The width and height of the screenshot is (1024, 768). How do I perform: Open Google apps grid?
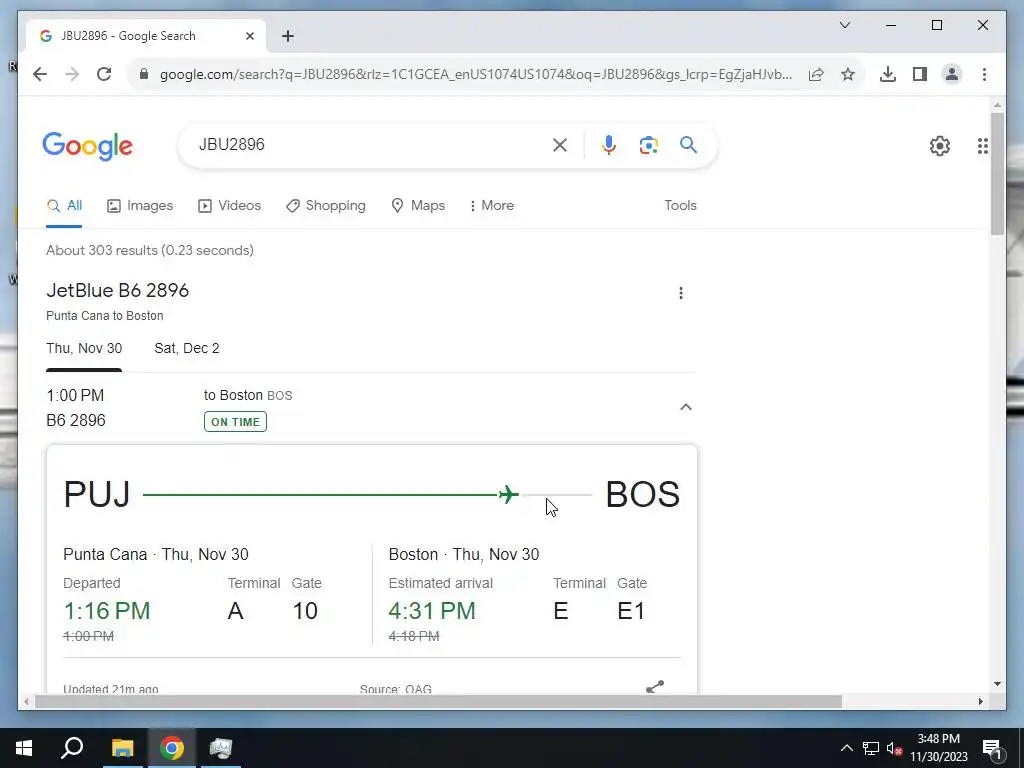point(983,146)
